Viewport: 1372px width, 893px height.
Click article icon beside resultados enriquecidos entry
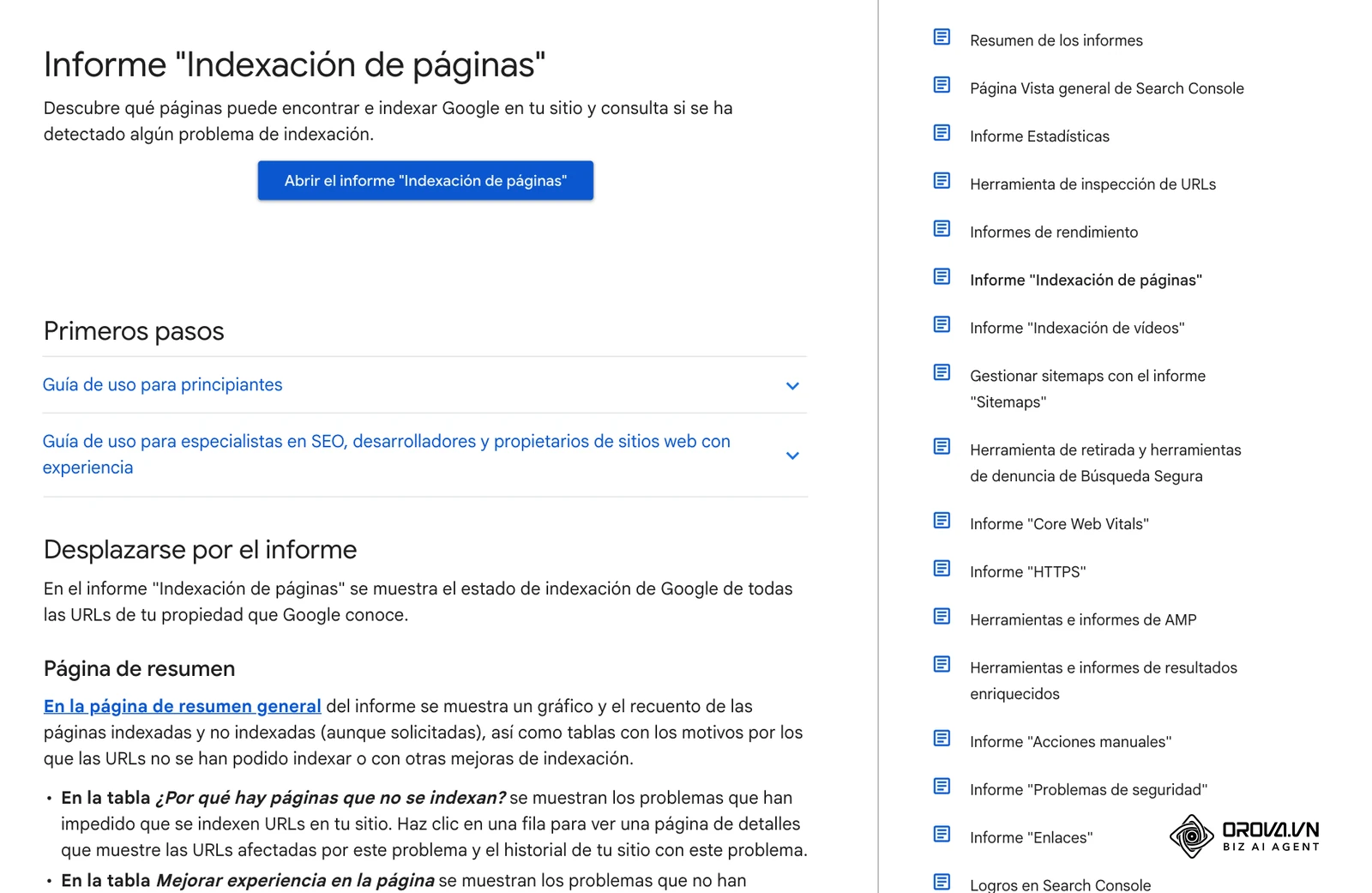click(942, 665)
